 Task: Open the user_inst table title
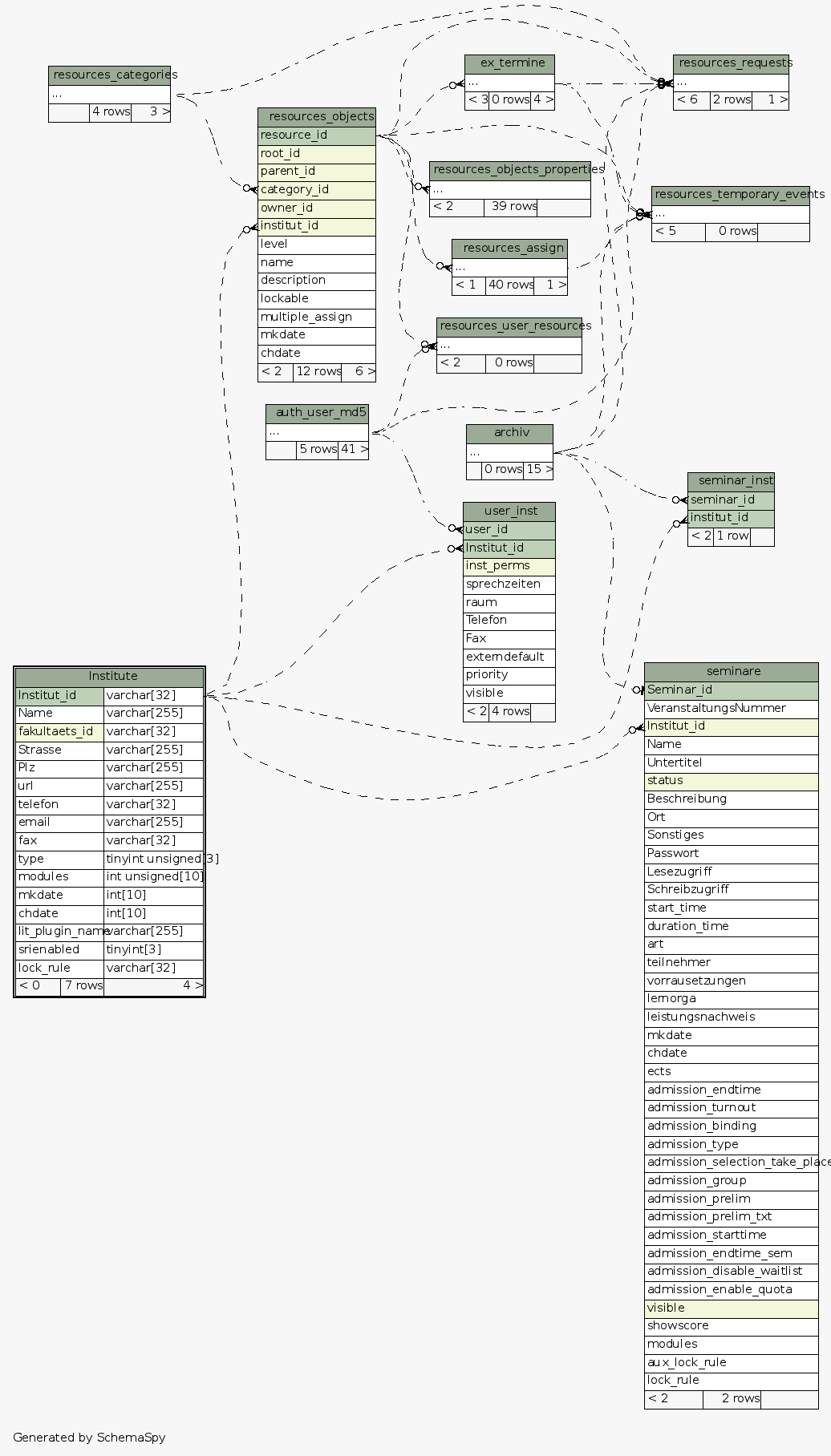pyautogui.click(x=509, y=512)
